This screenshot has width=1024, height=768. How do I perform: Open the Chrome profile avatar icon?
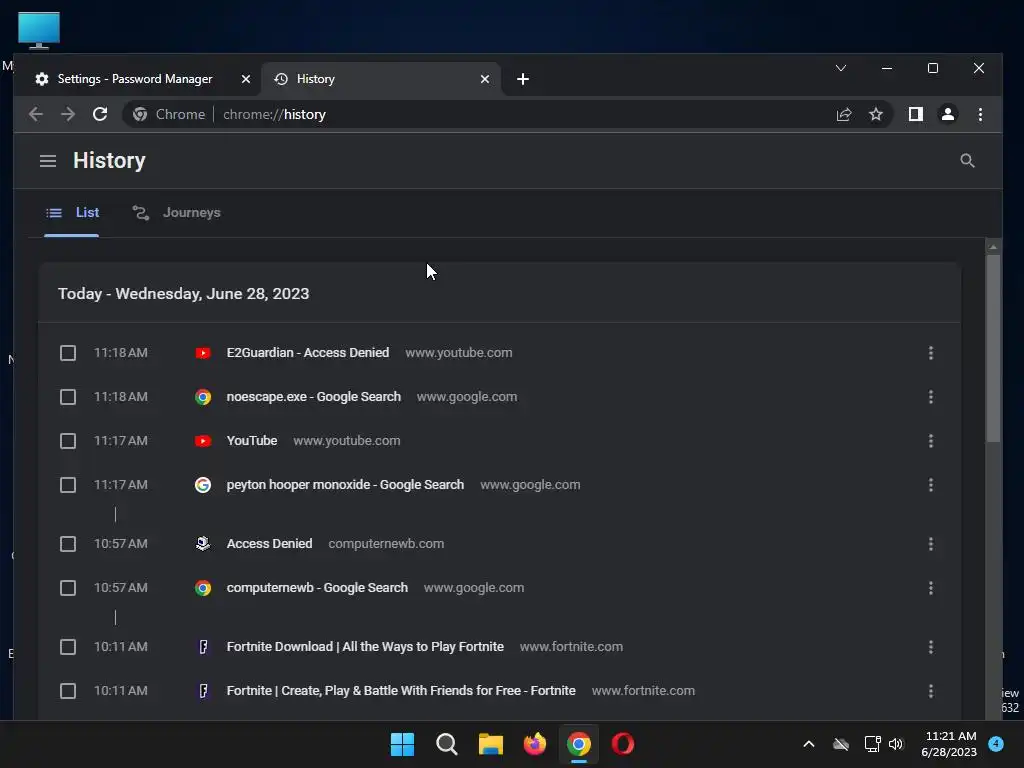click(948, 114)
